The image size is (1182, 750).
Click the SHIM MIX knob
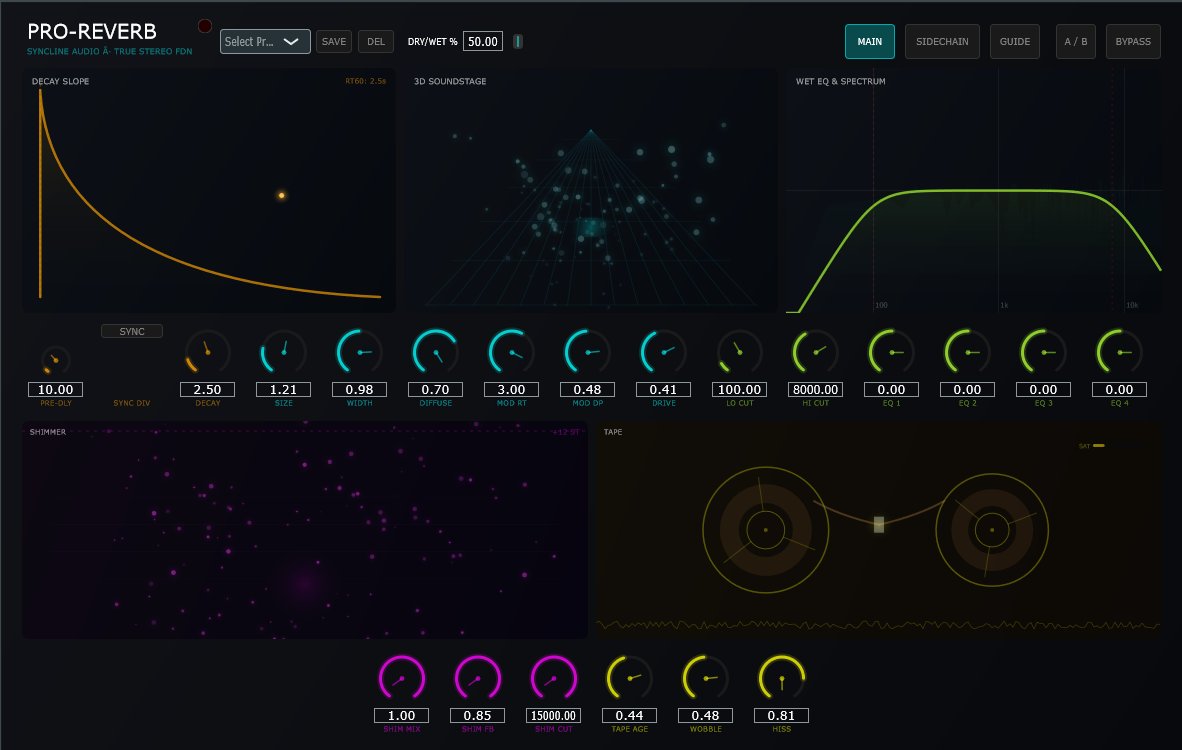(x=401, y=678)
